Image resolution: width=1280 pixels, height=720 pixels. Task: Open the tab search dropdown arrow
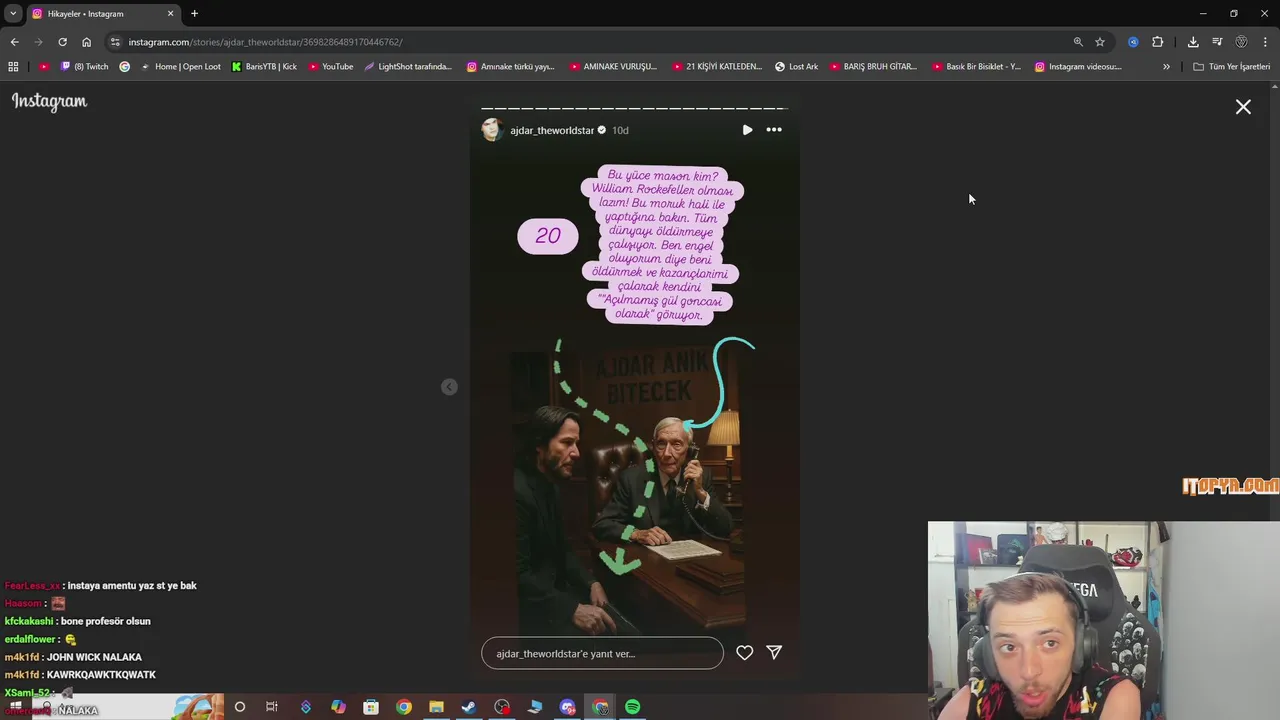tap(13, 13)
